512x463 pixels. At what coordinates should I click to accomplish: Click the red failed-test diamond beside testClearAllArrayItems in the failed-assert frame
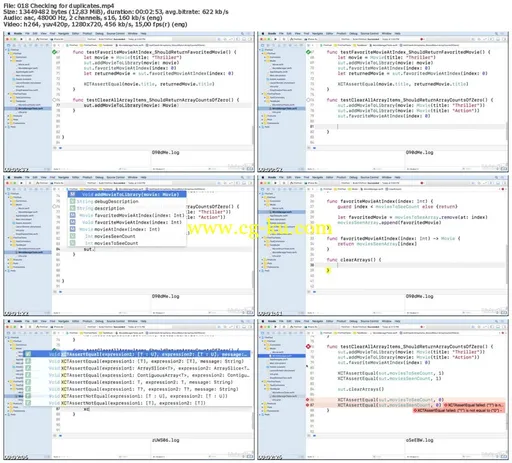[308, 347]
